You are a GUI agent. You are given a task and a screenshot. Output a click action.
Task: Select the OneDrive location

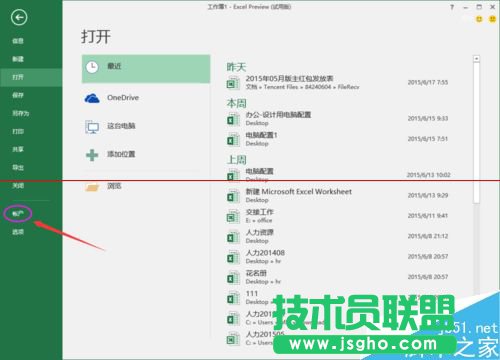pyautogui.click(x=146, y=98)
